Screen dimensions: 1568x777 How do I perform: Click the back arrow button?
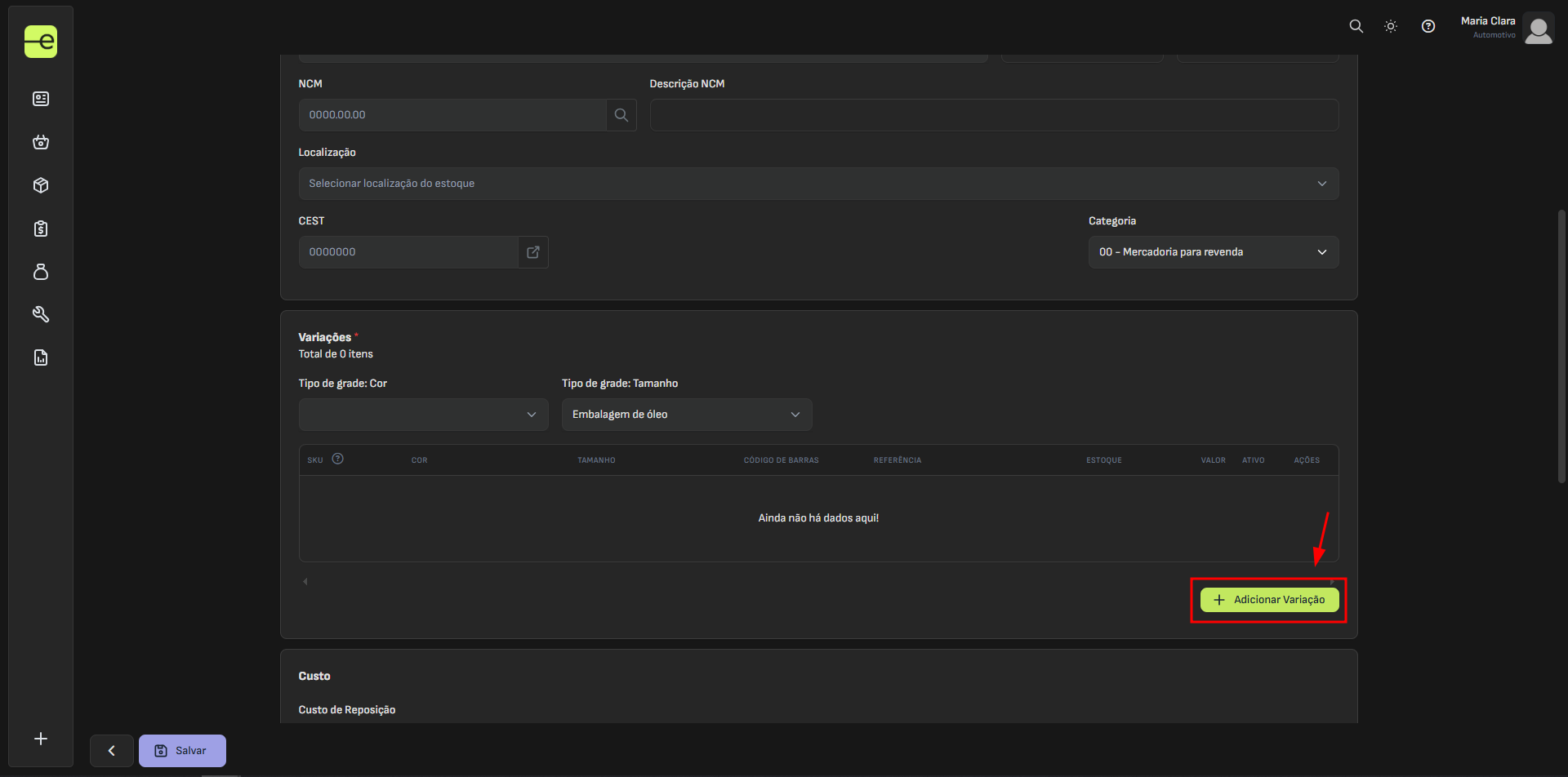click(x=112, y=751)
